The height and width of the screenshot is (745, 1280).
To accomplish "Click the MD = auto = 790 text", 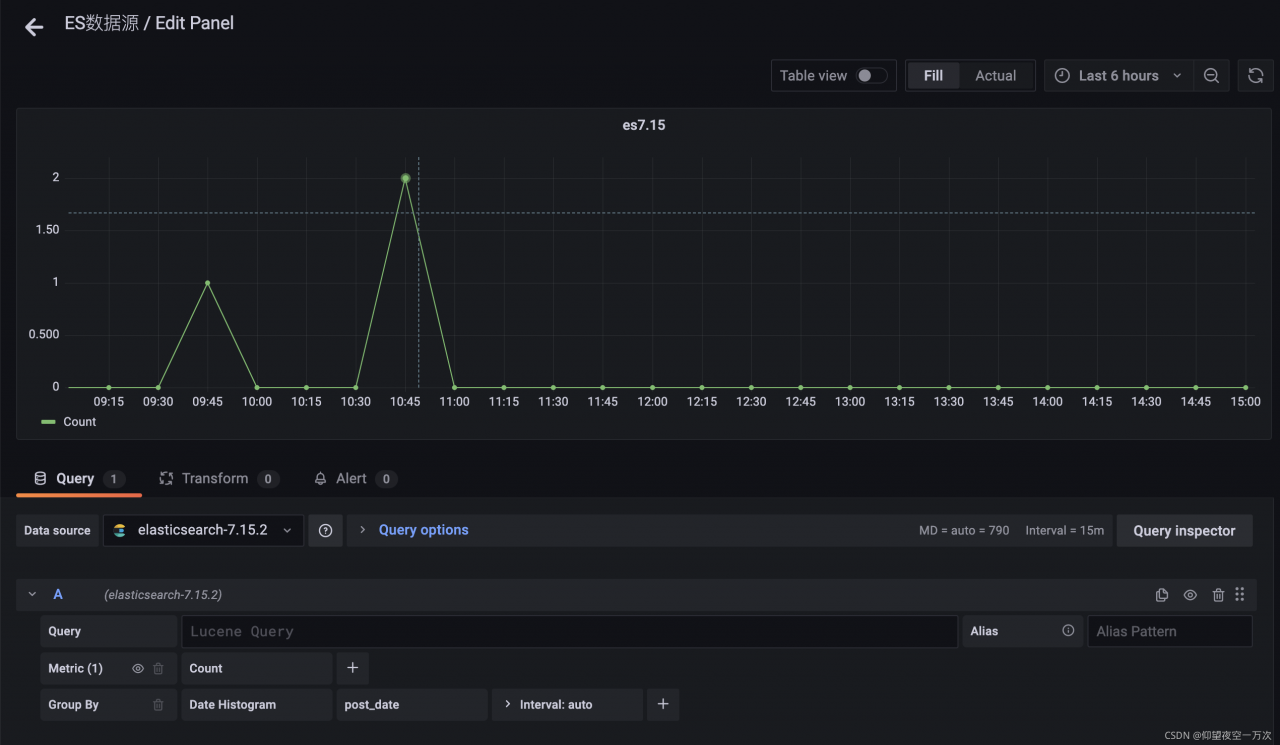I will (964, 531).
